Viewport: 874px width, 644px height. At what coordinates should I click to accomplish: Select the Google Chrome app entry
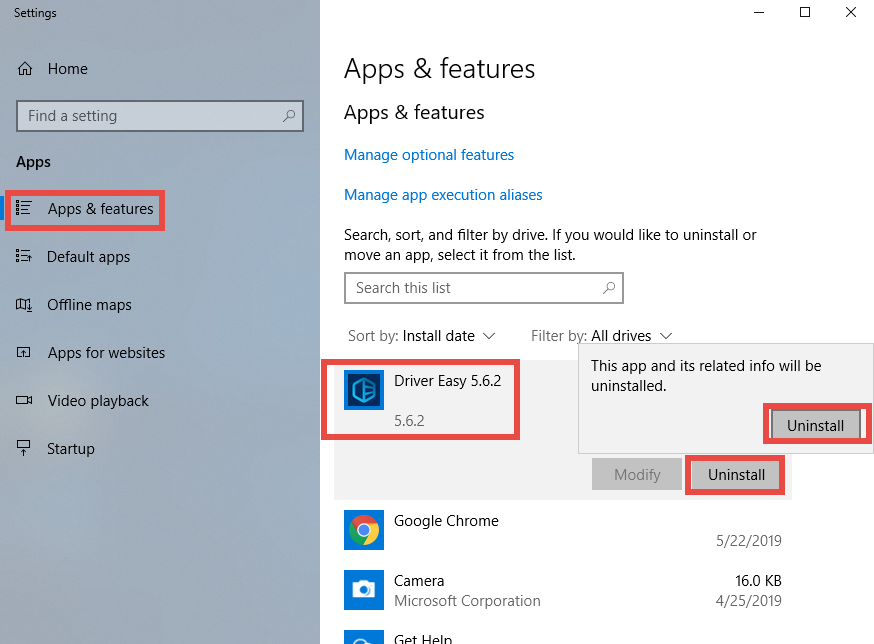click(562, 530)
